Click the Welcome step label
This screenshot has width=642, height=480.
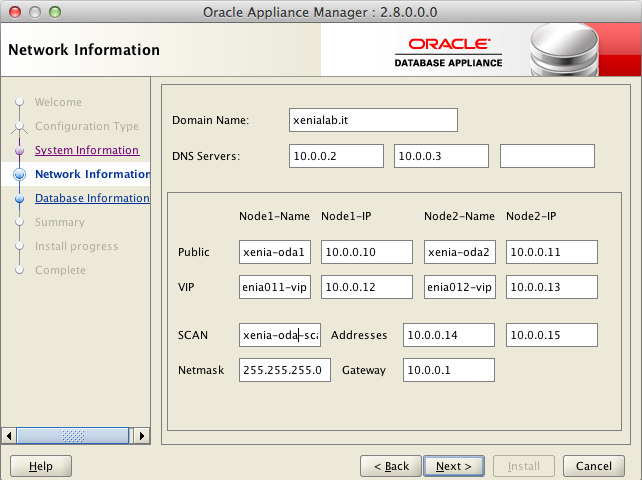(58, 102)
